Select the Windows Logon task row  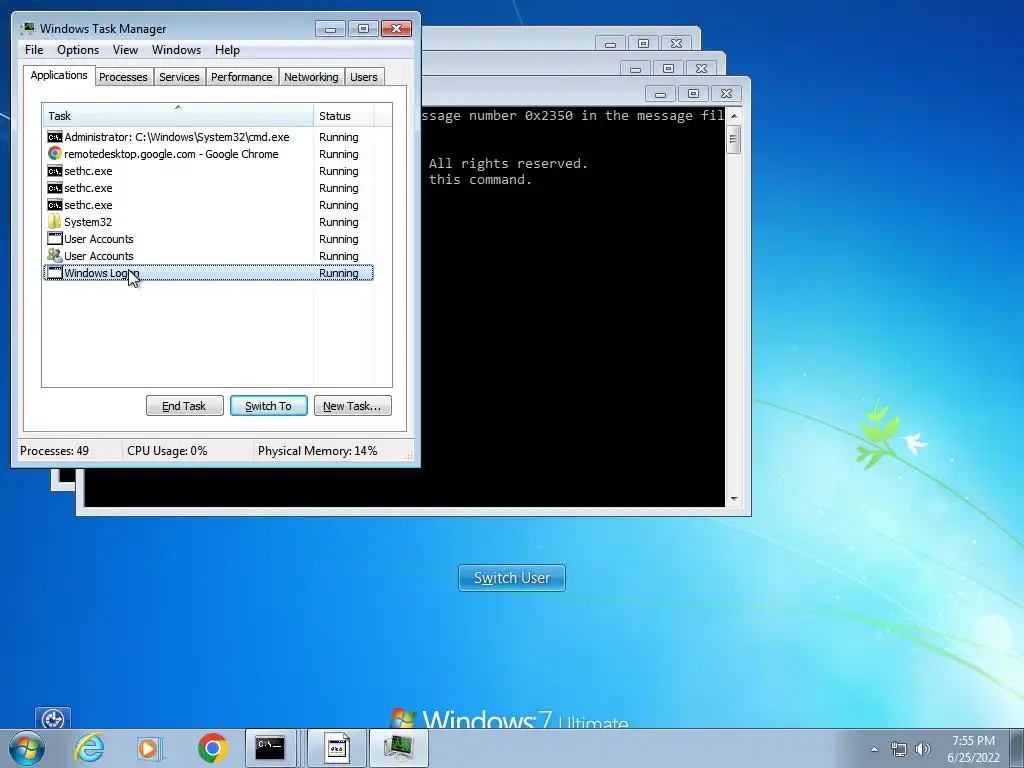208,273
